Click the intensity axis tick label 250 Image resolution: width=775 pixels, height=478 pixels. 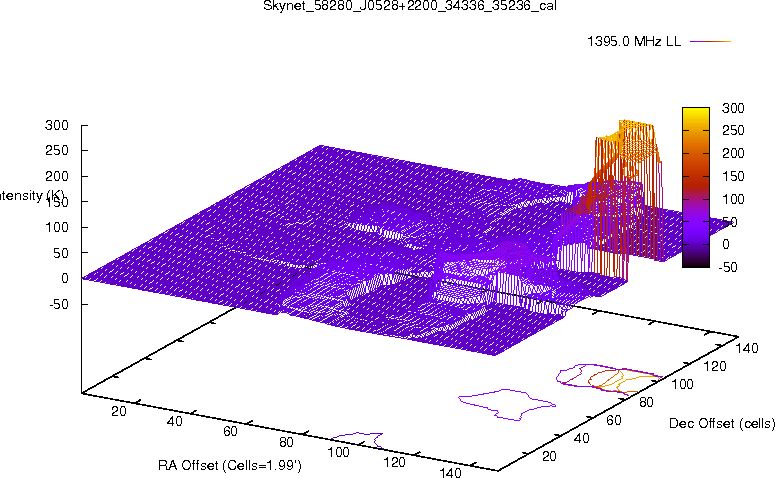[x=57, y=150]
